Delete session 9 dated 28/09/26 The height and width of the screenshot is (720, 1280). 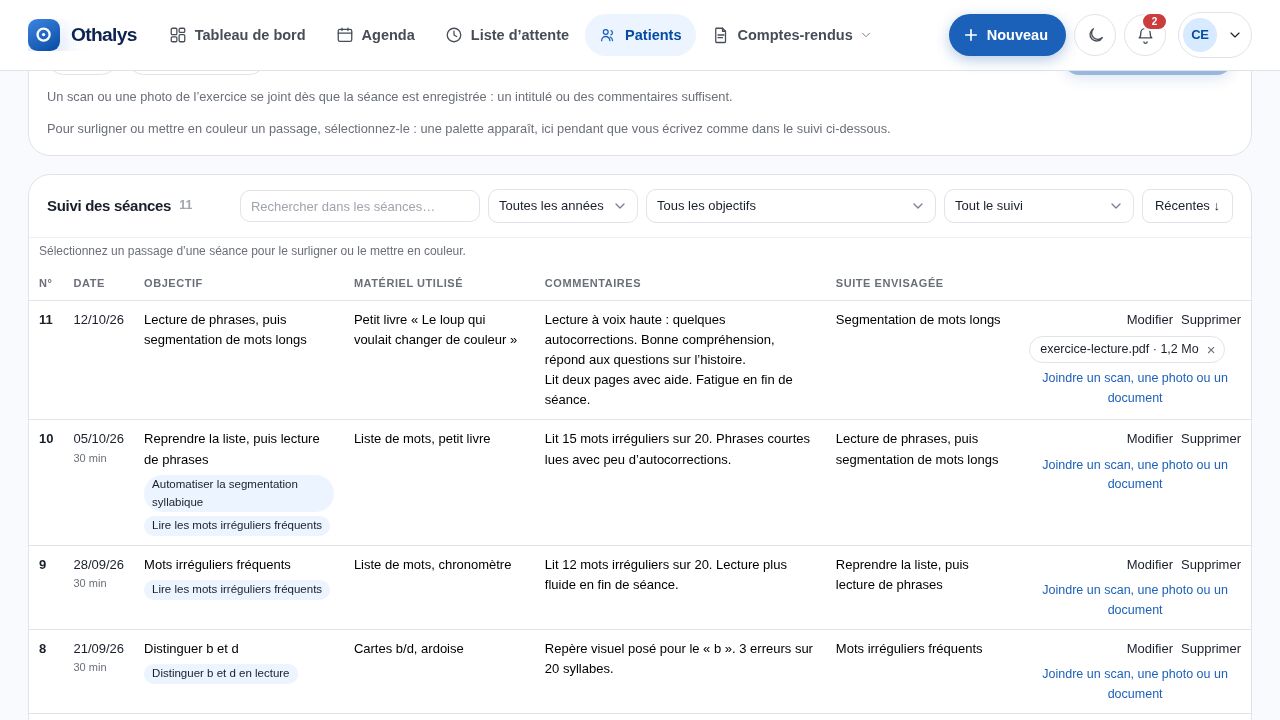(x=1211, y=565)
